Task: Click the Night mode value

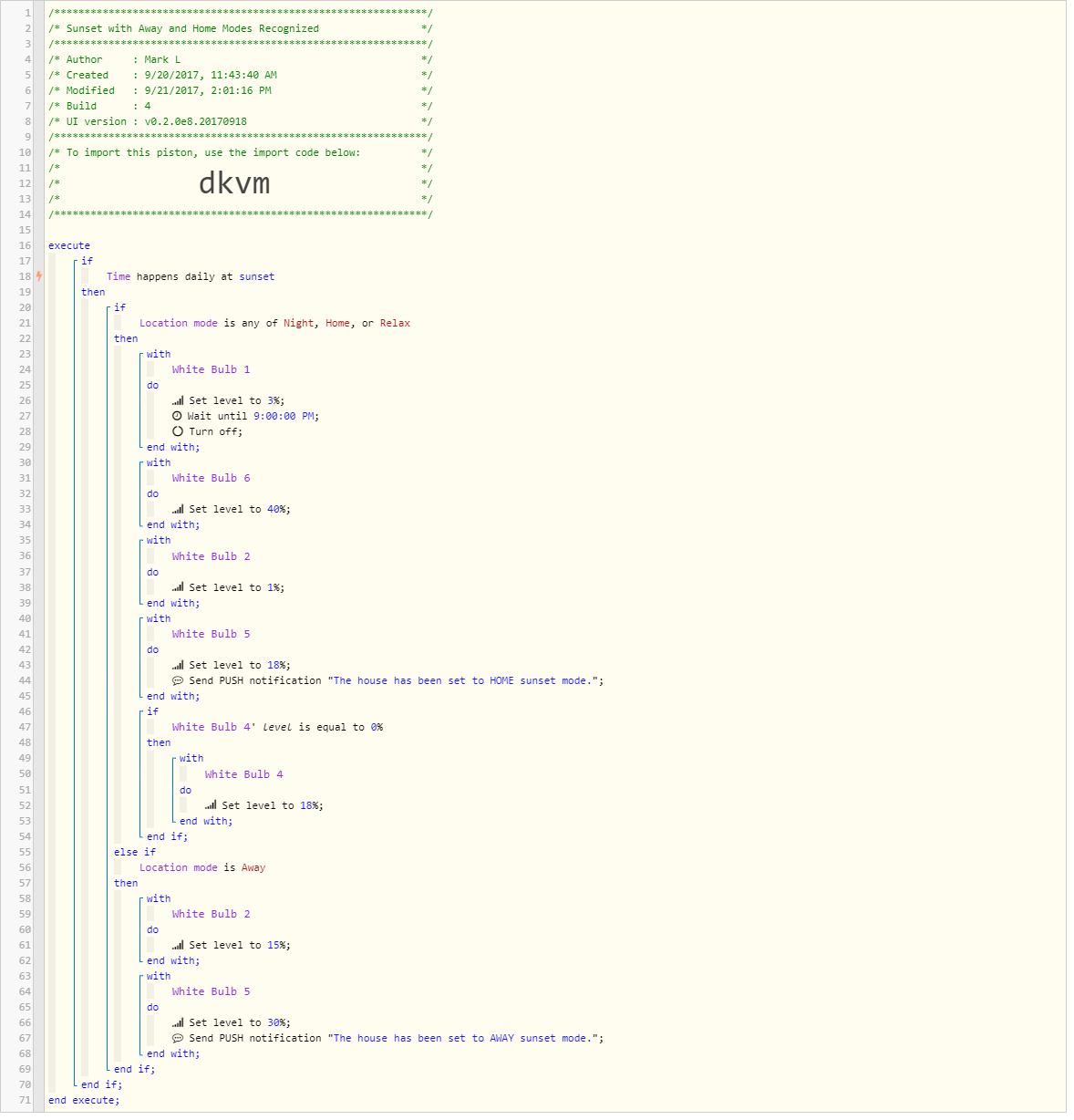Action: pos(298,323)
